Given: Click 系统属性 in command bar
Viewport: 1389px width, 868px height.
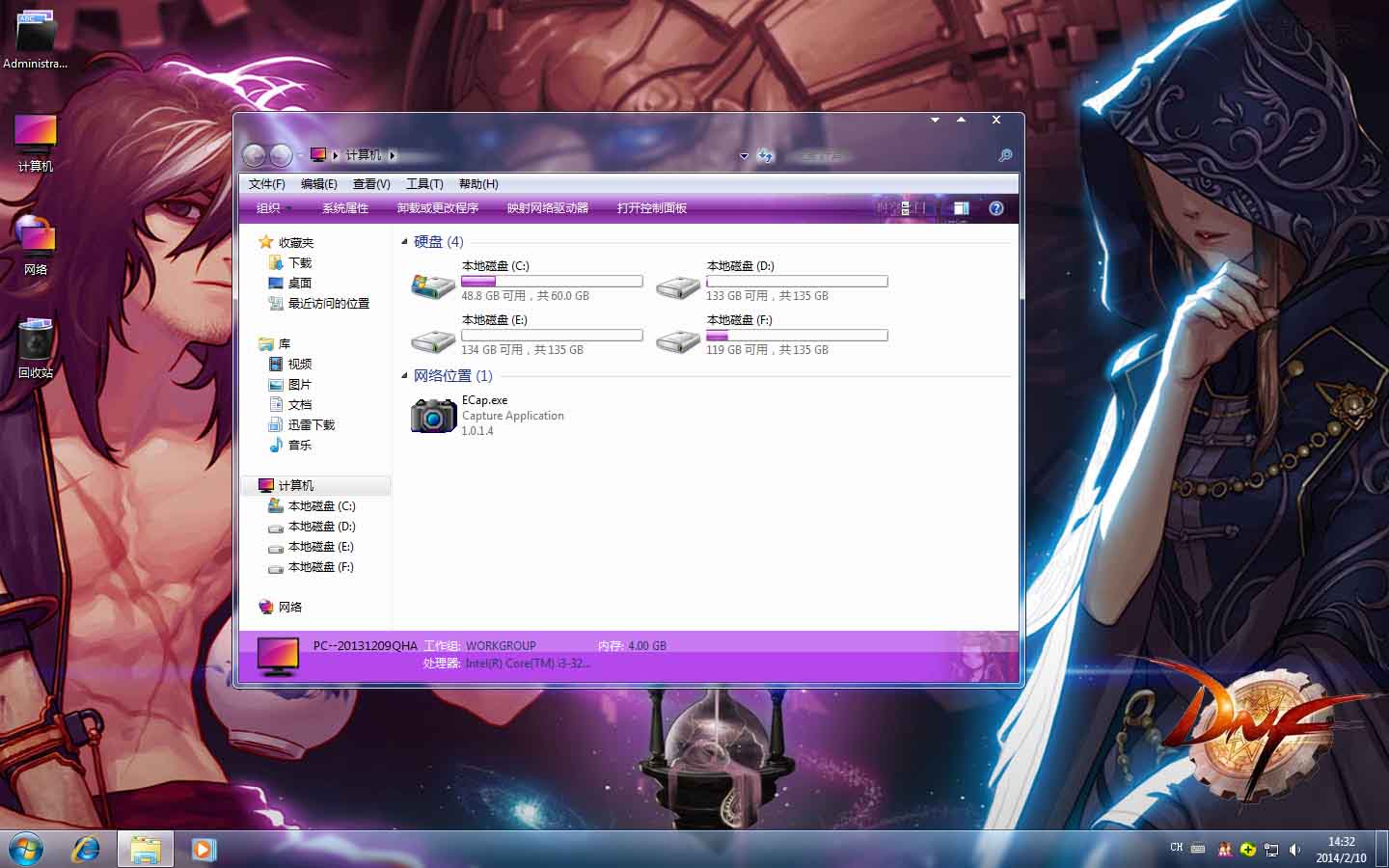Looking at the screenshot, I should click(345, 208).
